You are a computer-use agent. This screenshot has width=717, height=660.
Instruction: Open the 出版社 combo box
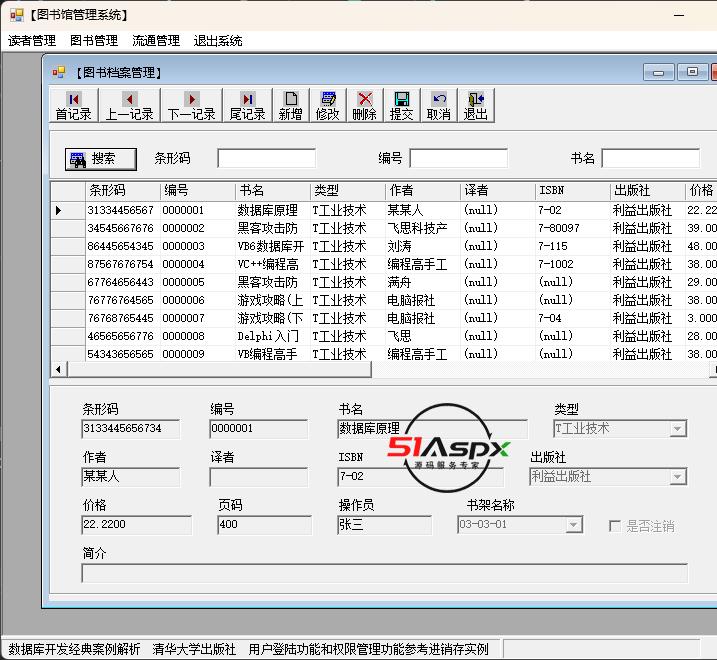(x=677, y=477)
